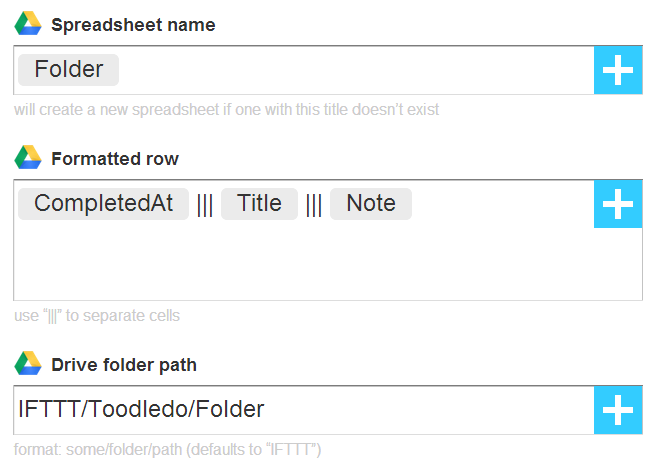This screenshot has height=475, width=667.
Task: Click the Formatted row label
Action: click(x=115, y=159)
